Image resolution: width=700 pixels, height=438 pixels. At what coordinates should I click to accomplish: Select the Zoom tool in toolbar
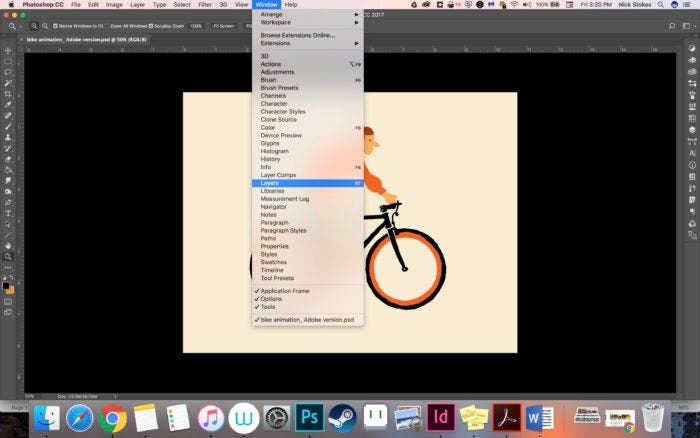(8, 257)
